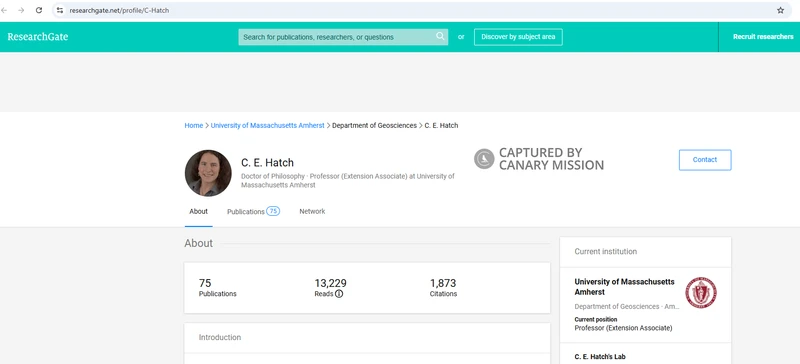
Task: Open the Reads info icon
Action: click(339, 294)
